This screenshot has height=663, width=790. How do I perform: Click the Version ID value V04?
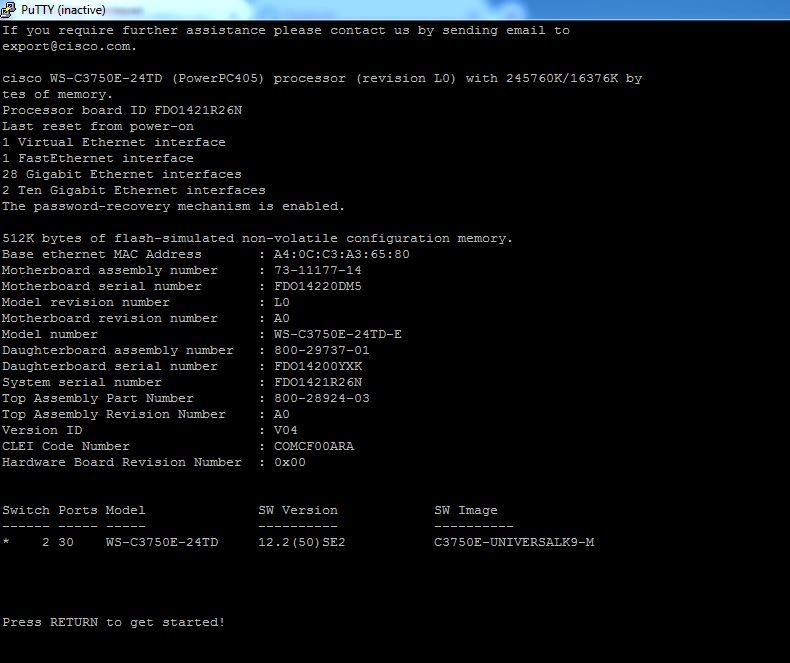(x=286, y=430)
